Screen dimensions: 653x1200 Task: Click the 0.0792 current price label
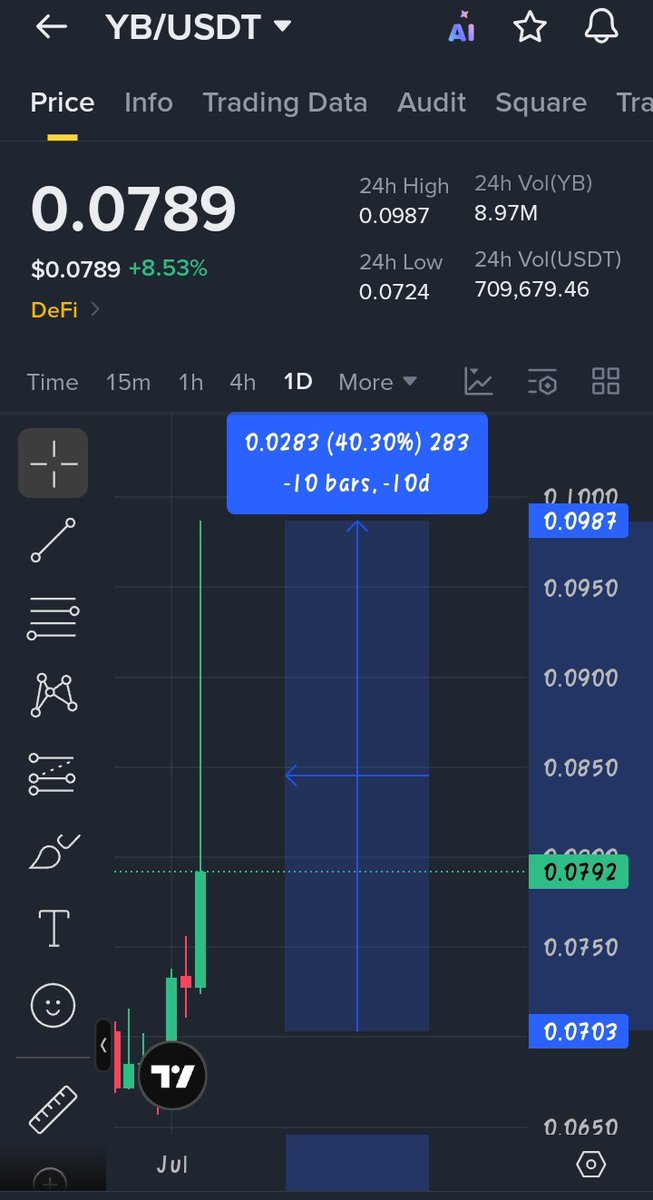click(x=579, y=872)
